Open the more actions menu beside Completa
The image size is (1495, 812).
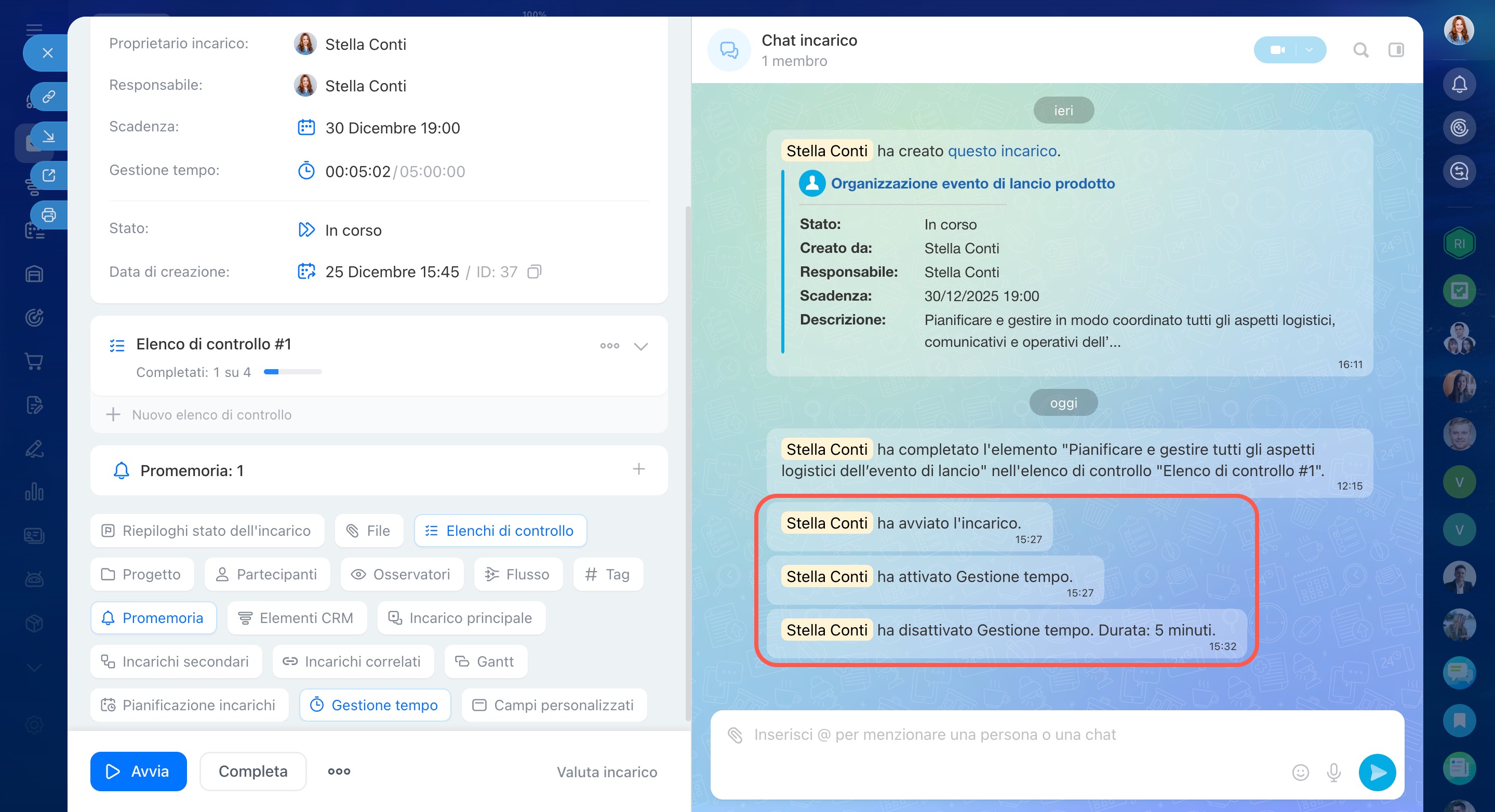click(x=339, y=772)
